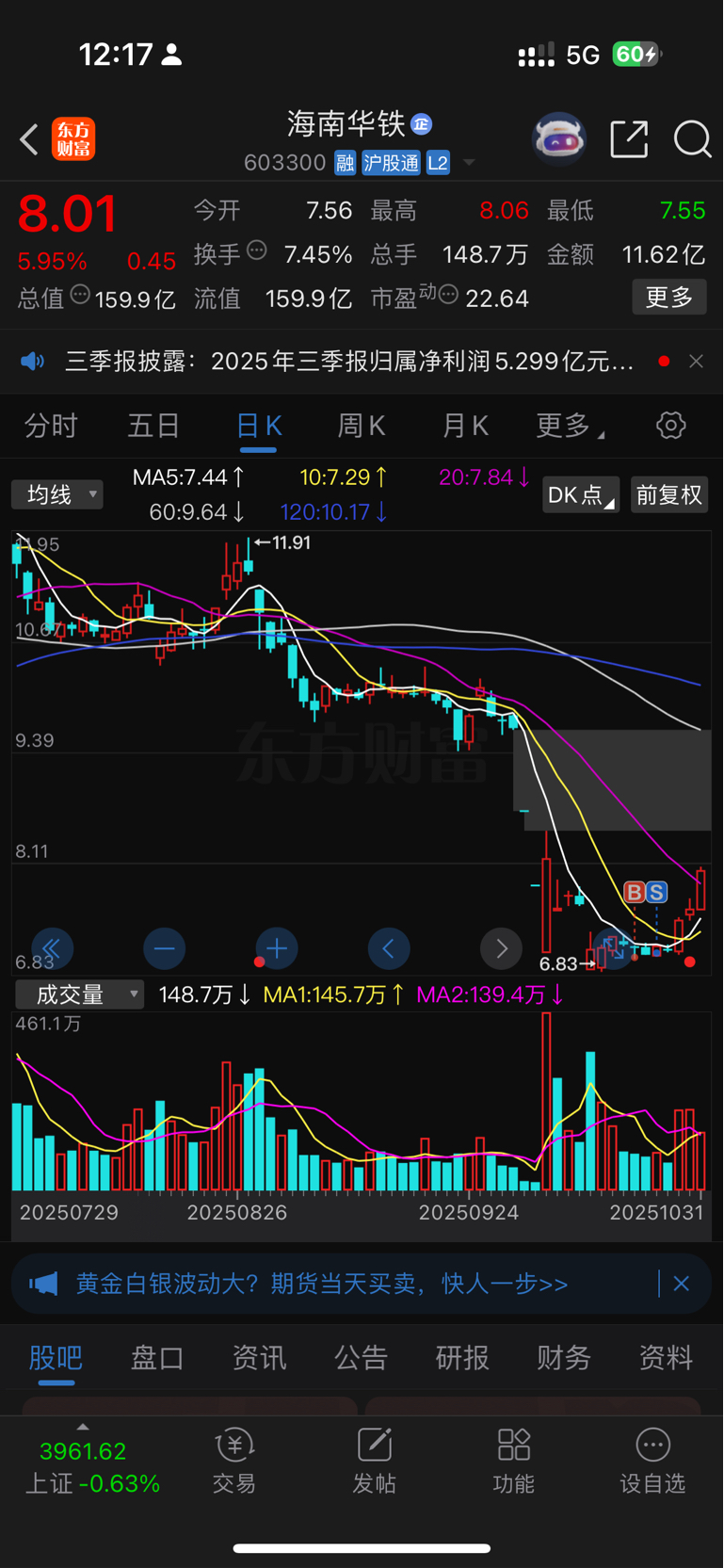This screenshot has width=724, height=1568.
Task: Open the 三季报披露 news headline
Action: (348, 362)
